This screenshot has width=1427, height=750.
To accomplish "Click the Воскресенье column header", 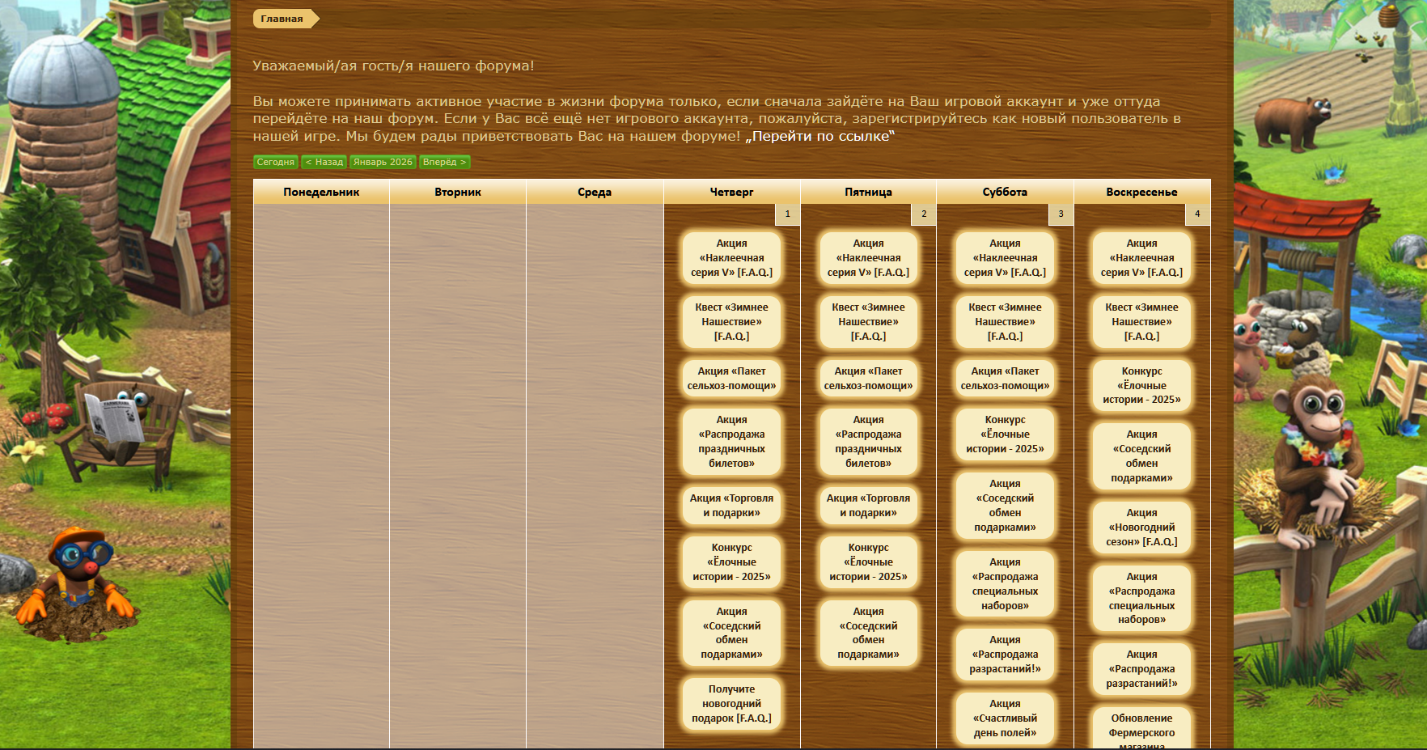I will pyautogui.click(x=1142, y=192).
